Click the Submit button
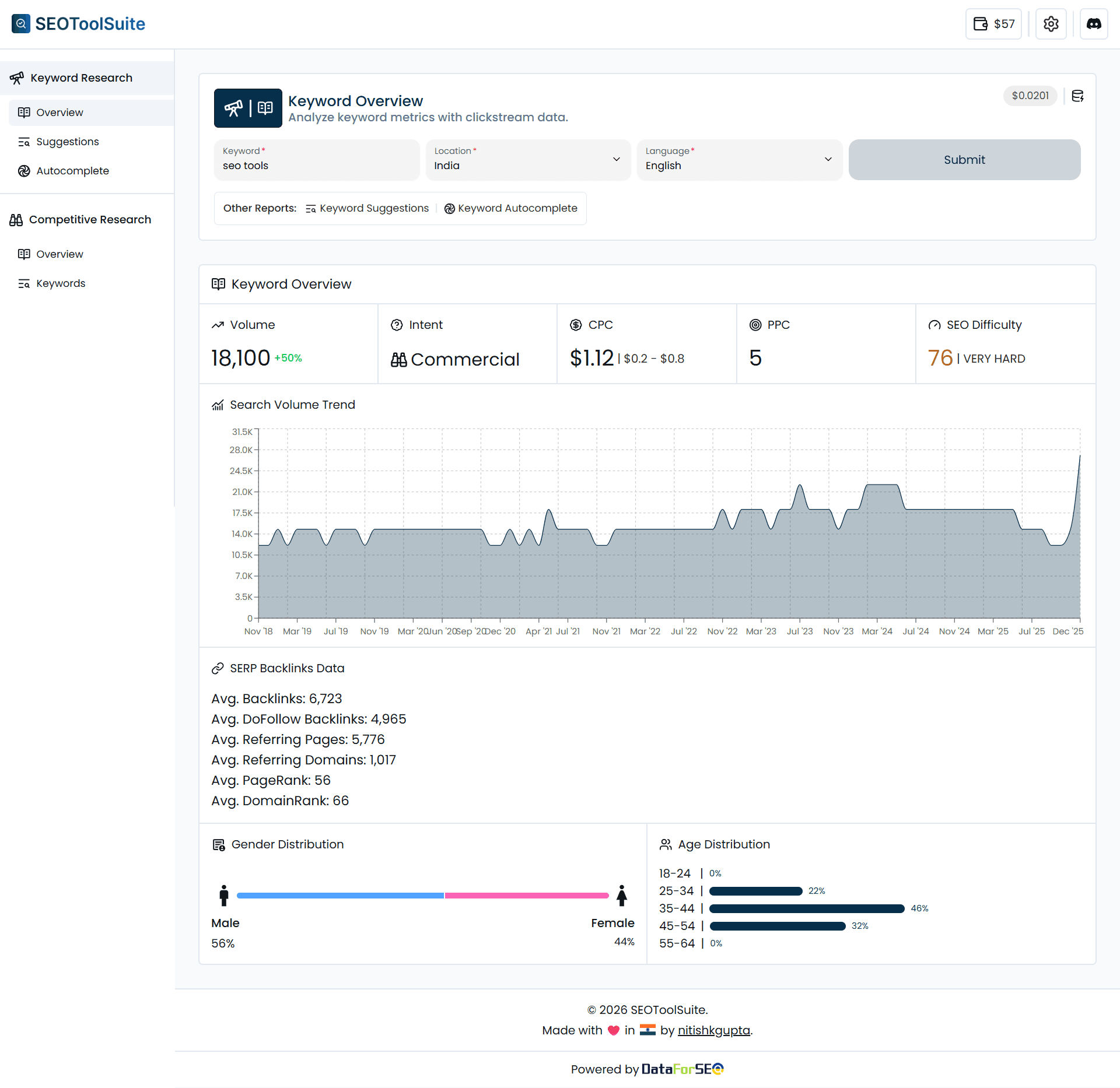The width and height of the screenshot is (1120, 1088). tap(964, 160)
